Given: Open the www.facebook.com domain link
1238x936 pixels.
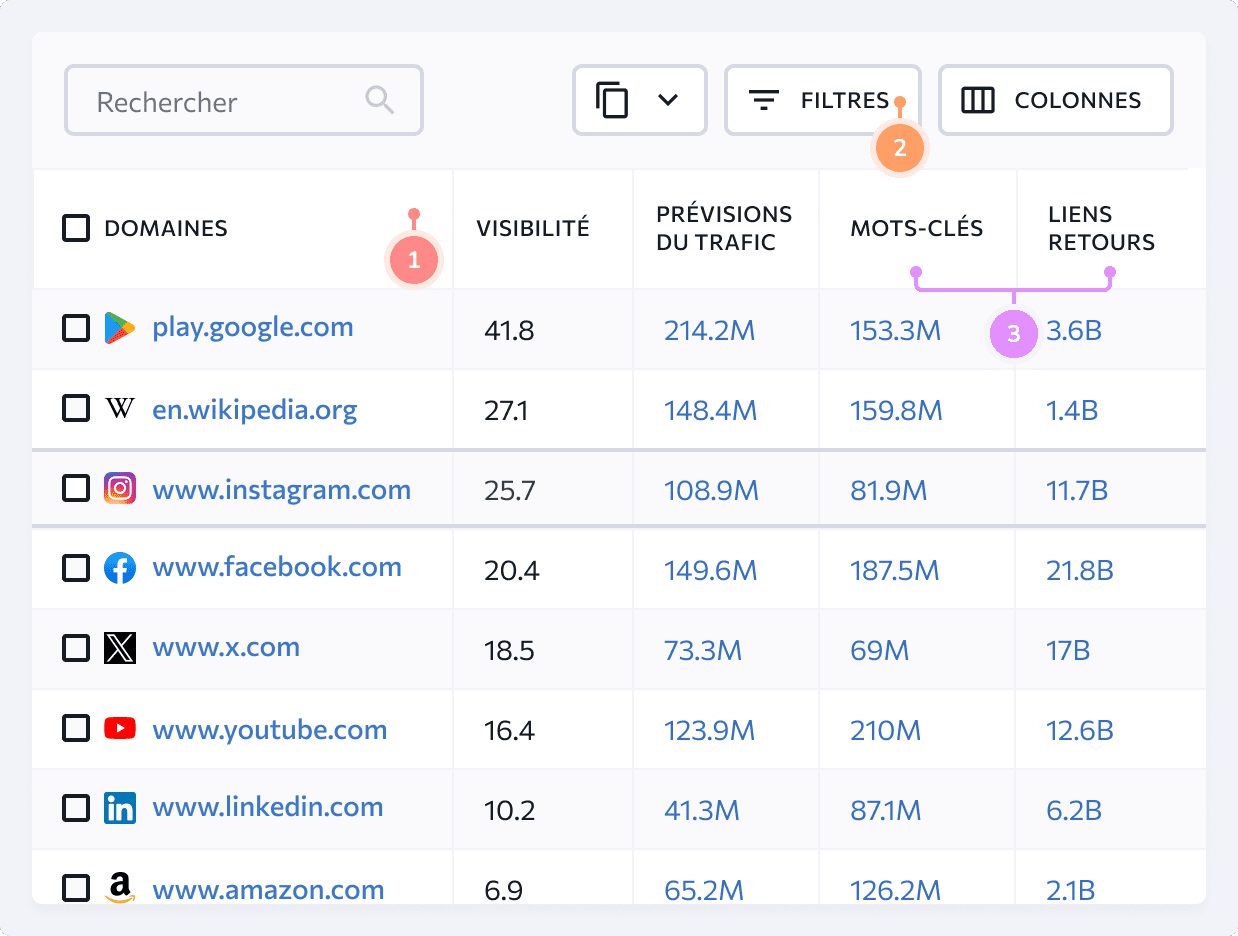Looking at the screenshot, I should click(x=277, y=567).
